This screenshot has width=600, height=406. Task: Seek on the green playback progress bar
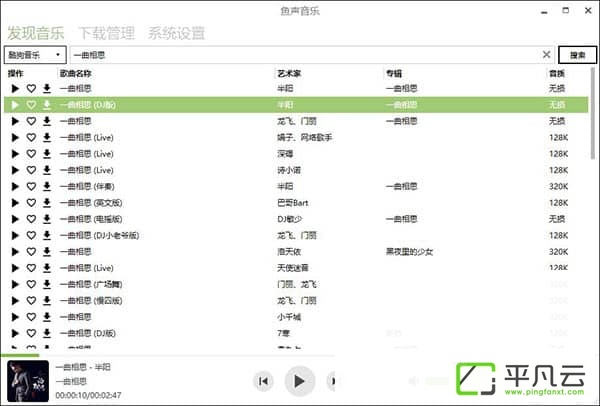point(168,355)
